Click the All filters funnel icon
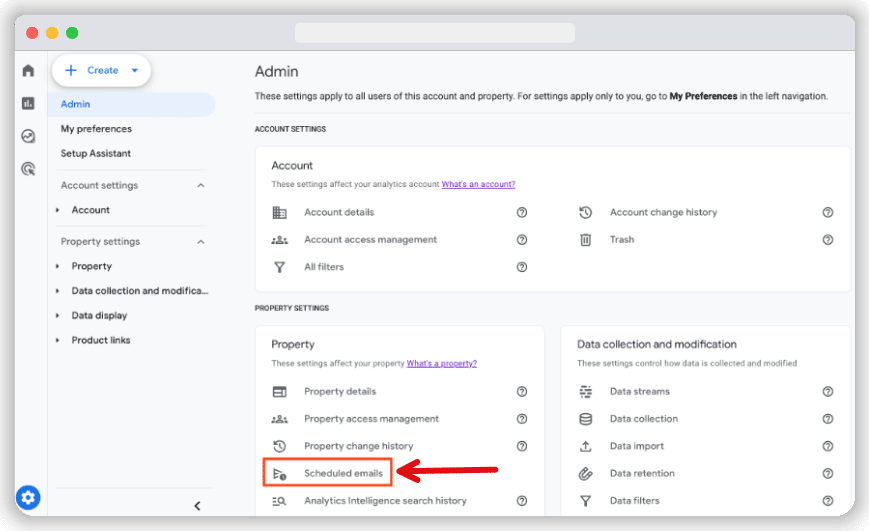This screenshot has width=869, height=531. click(279, 267)
